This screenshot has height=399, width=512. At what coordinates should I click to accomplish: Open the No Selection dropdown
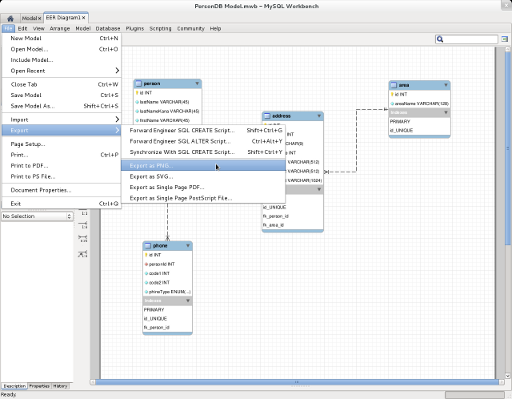tap(37, 216)
